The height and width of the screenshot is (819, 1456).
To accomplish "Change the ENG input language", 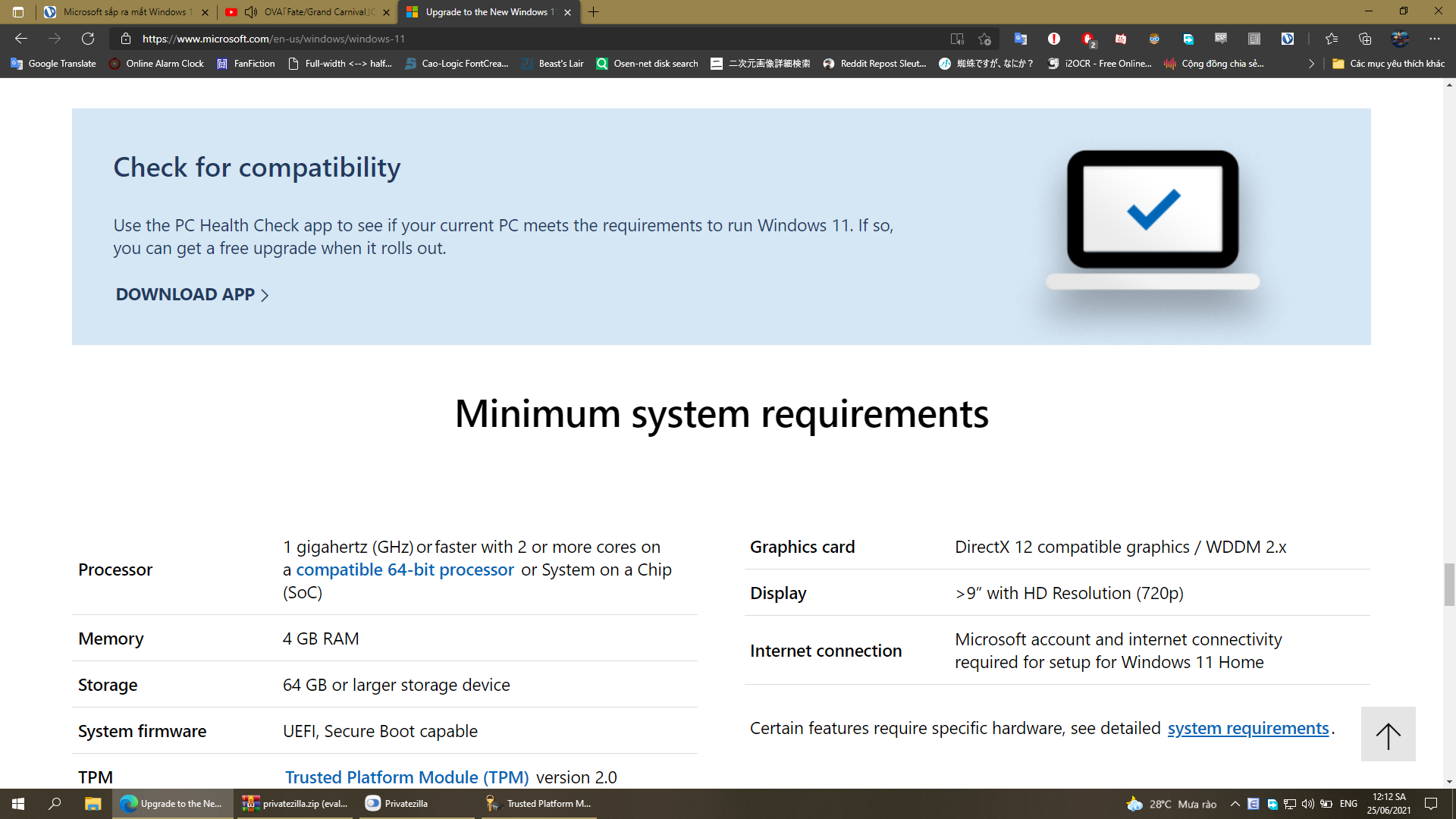I will click(x=1348, y=804).
